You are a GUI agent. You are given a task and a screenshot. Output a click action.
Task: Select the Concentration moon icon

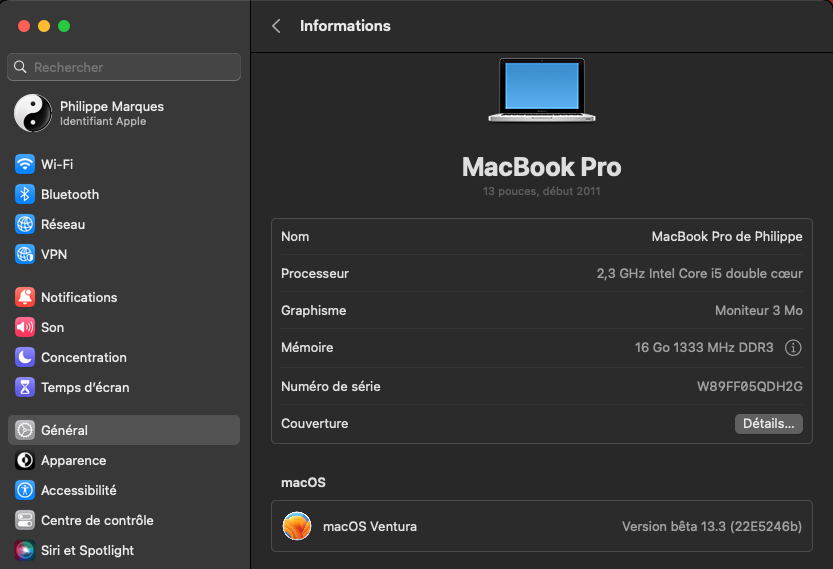click(25, 357)
